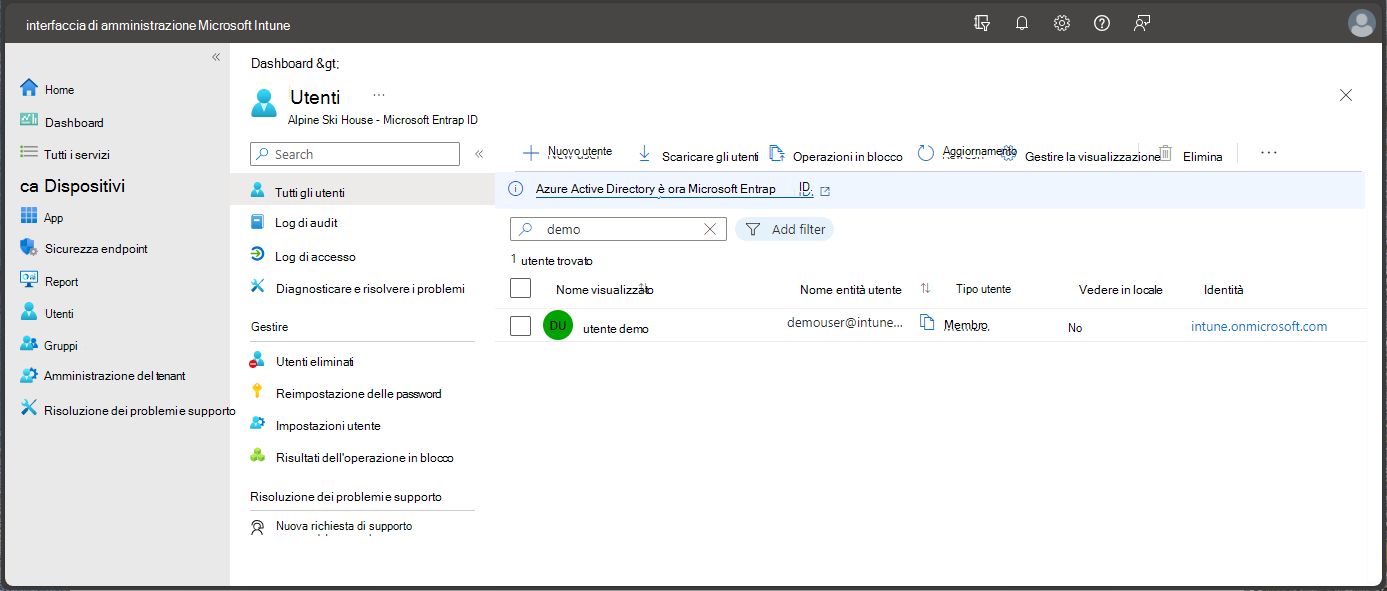Click Scaricare gli utenti download icon
The image size is (1387, 591).
pyautogui.click(x=644, y=154)
